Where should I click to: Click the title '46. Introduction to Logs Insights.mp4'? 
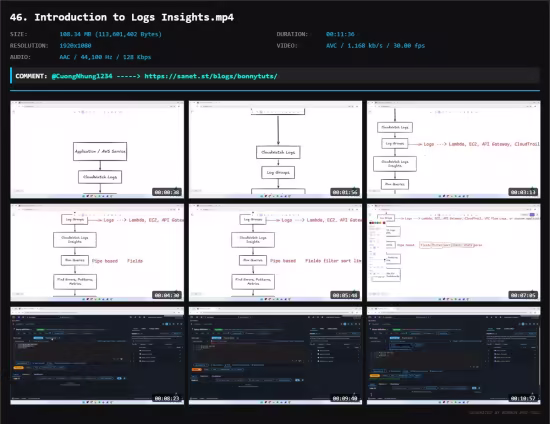(x=122, y=17)
